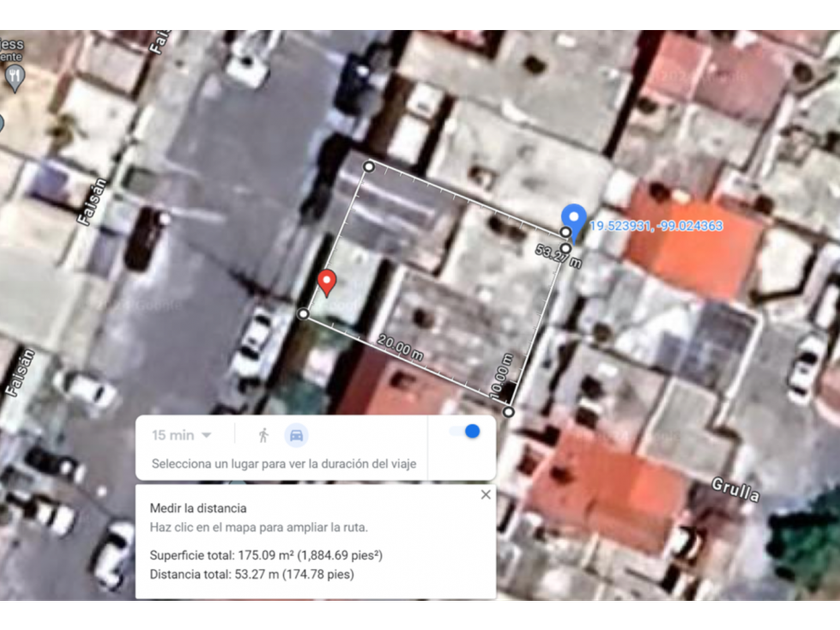The image size is (840, 630).
Task: Click the bottom-right measurement vertex point
Action: pos(509,411)
